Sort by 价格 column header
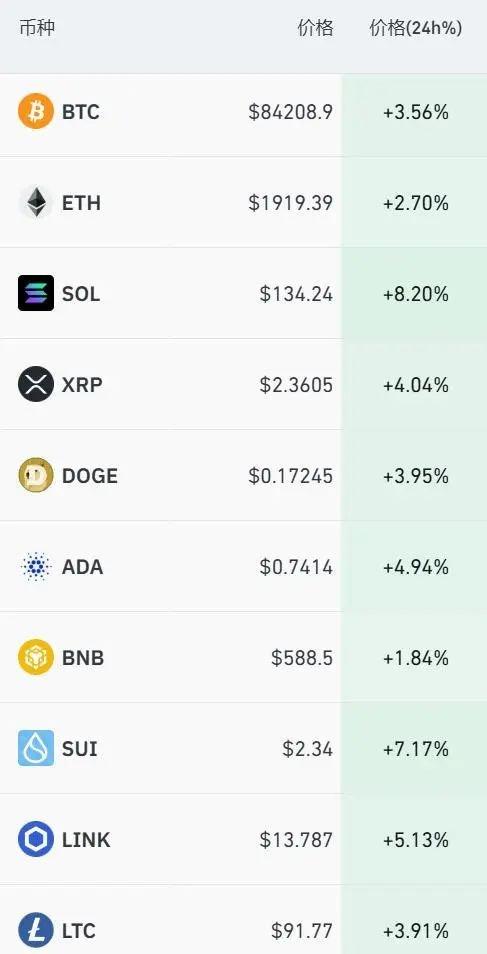Screen dimensions: 487x954 click(x=315, y=28)
